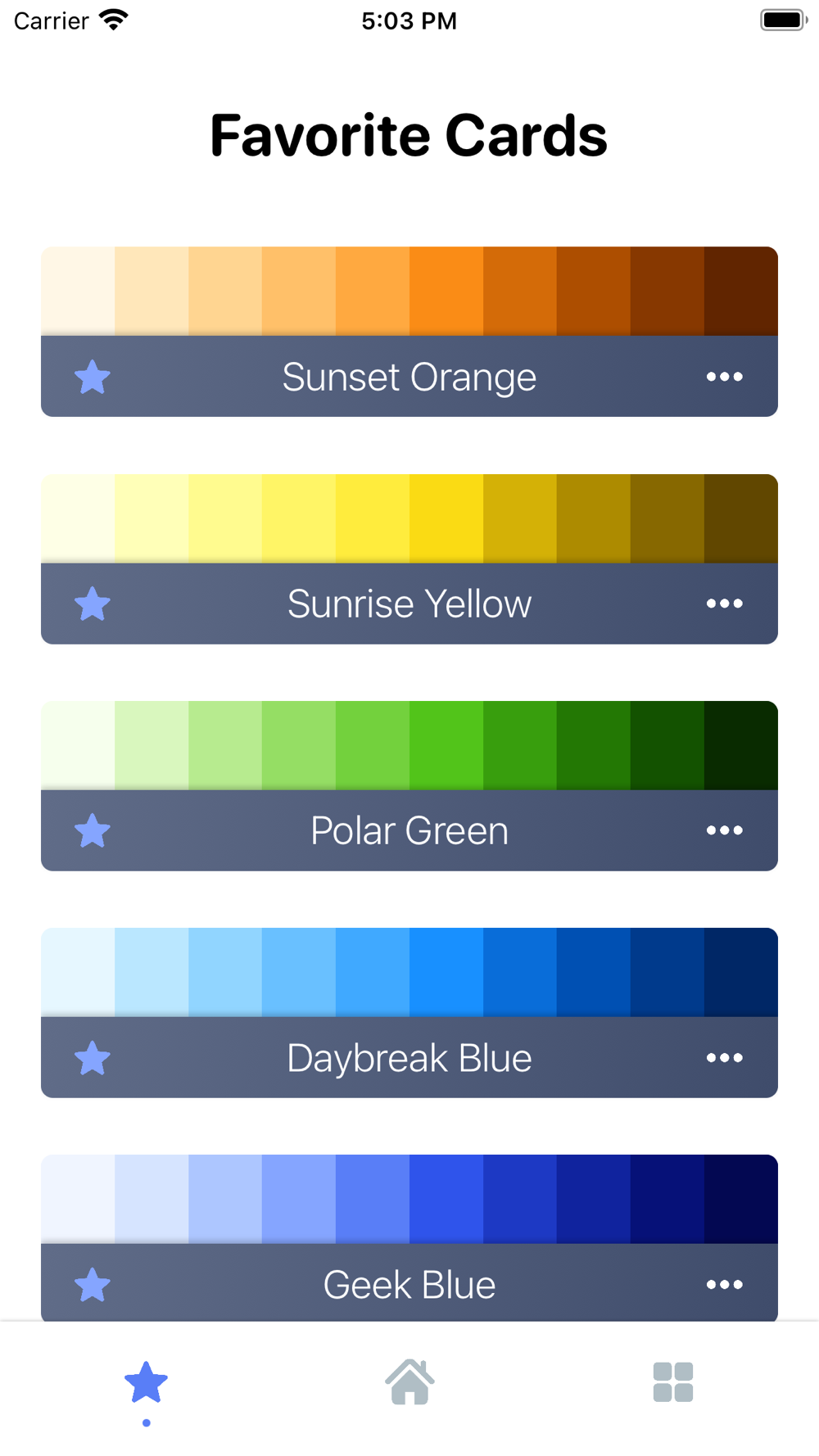Choose the darkest green swatch in Polar Green
Viewport: 819px width, 1456px height.
[x=741, y=745]
